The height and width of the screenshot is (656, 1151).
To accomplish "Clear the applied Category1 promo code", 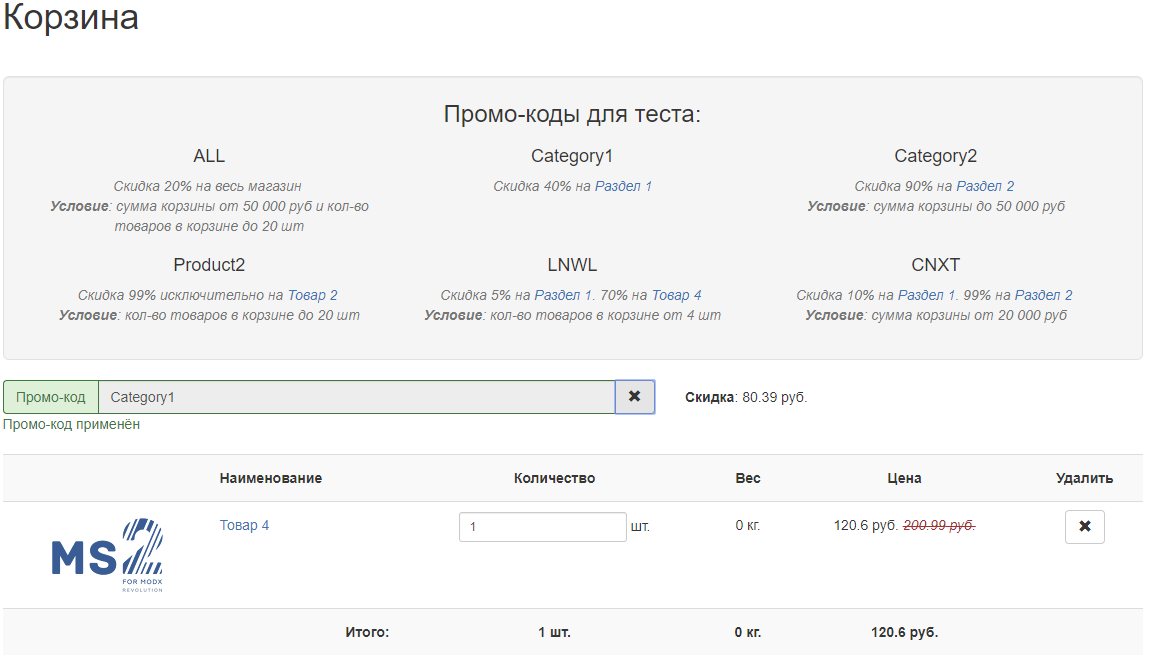I will pos(634,397).
